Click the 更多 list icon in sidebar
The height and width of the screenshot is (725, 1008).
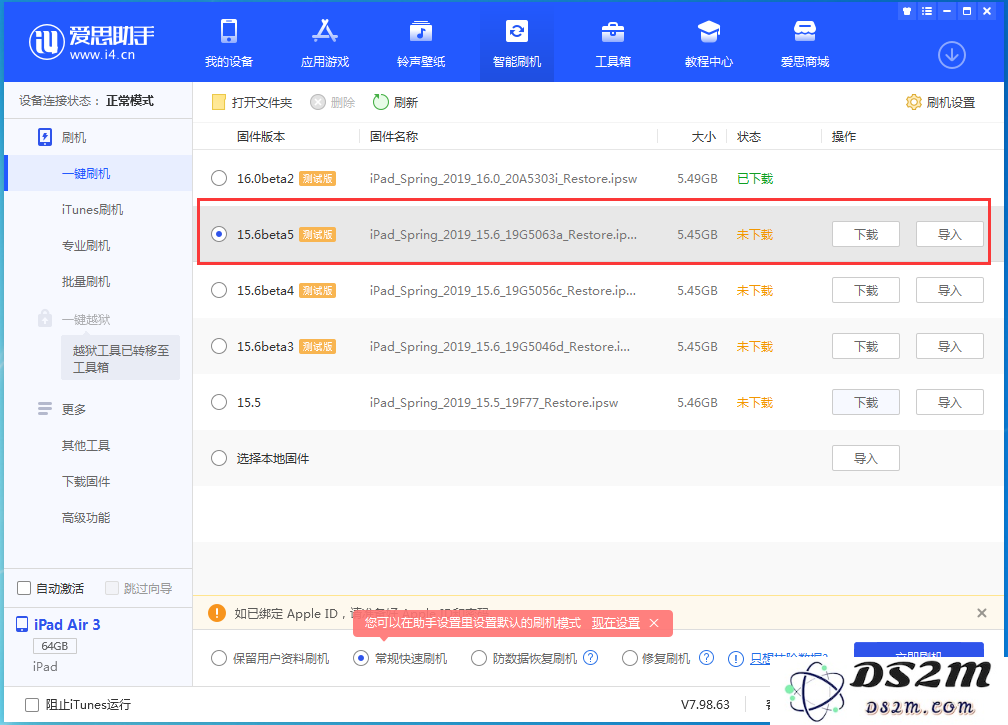coord(44,409)
